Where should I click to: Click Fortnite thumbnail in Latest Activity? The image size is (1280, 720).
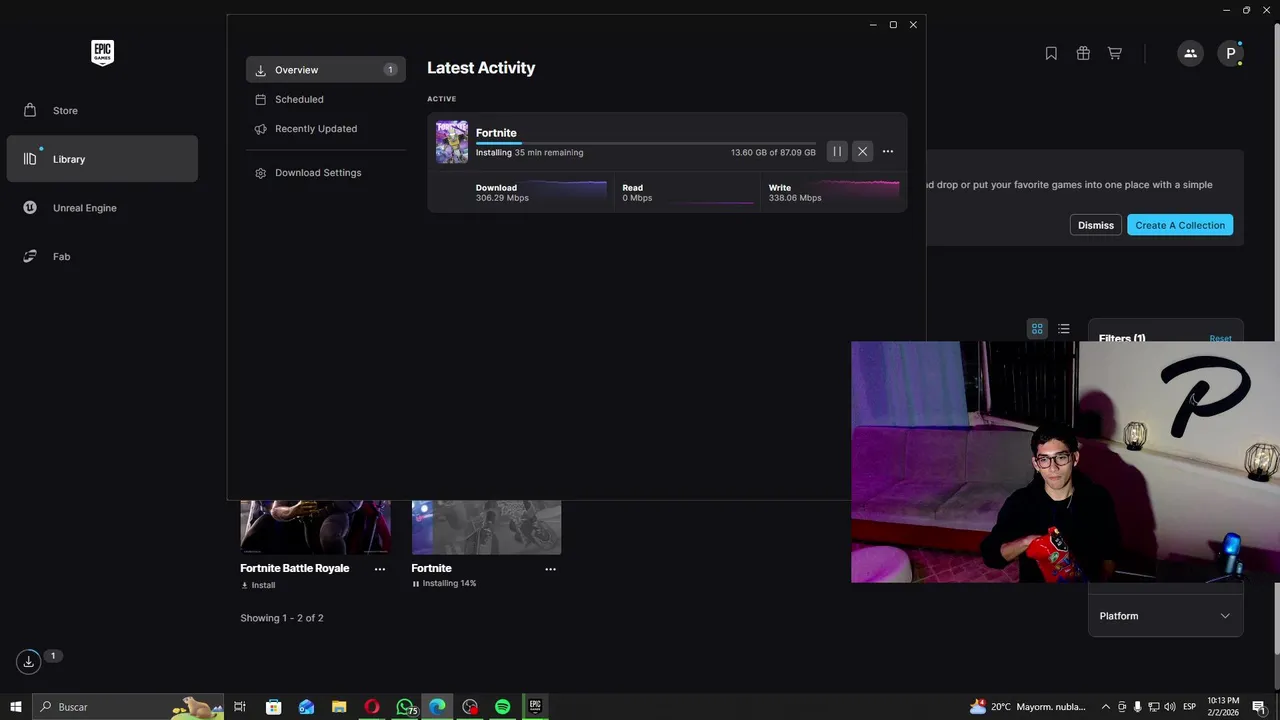pyautogui.click(x=452, y=142)
